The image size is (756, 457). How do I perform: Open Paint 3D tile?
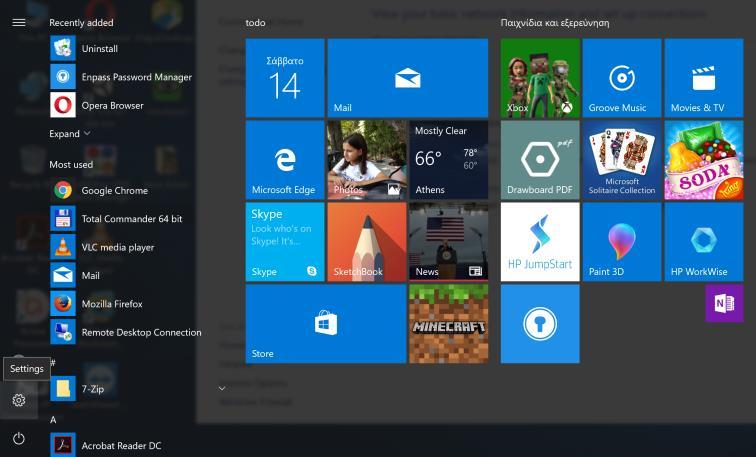[622, 242]
